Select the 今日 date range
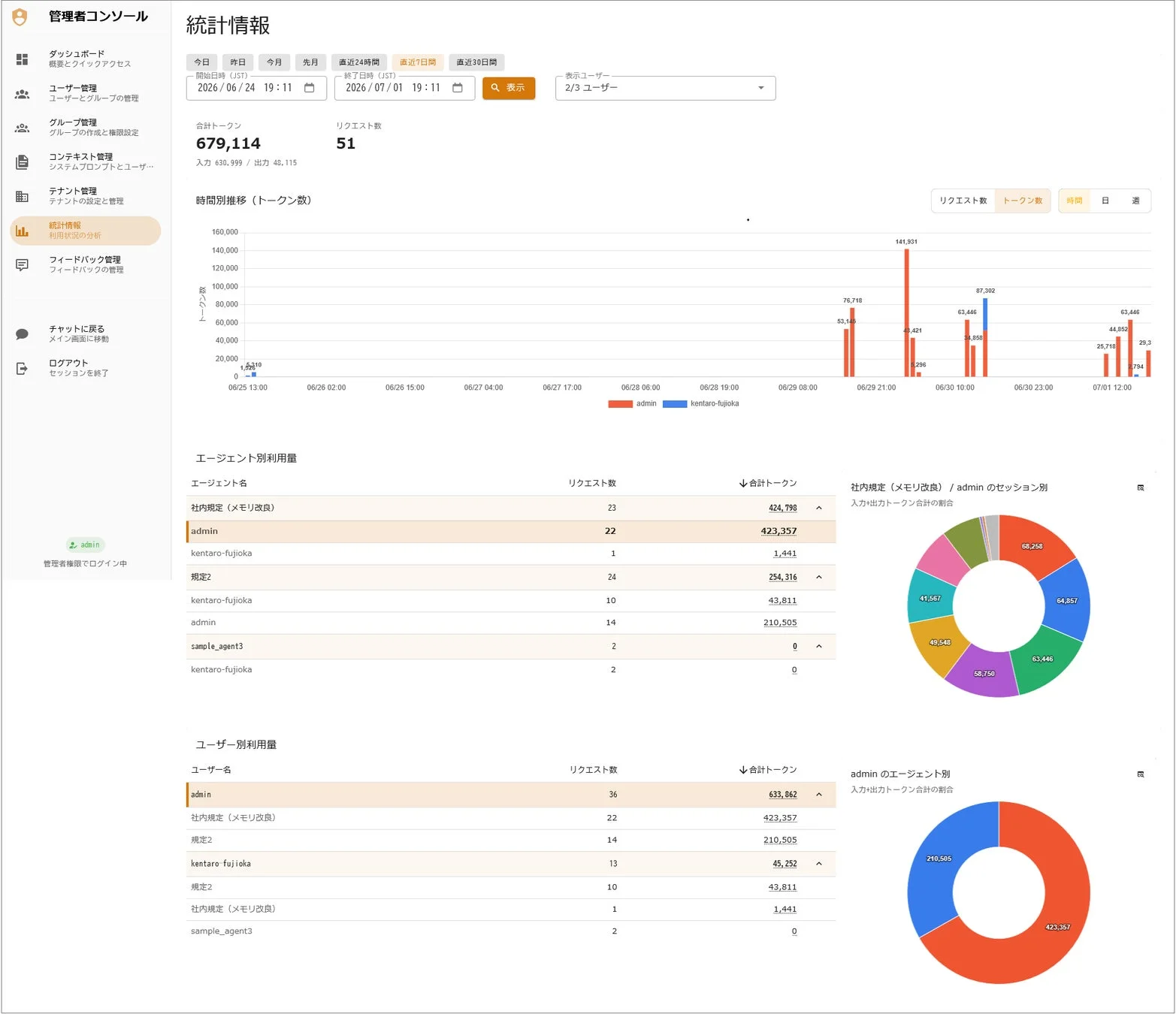Image resolution: width=1176 pixels, height=1014 pixels. tap(201, 62)
